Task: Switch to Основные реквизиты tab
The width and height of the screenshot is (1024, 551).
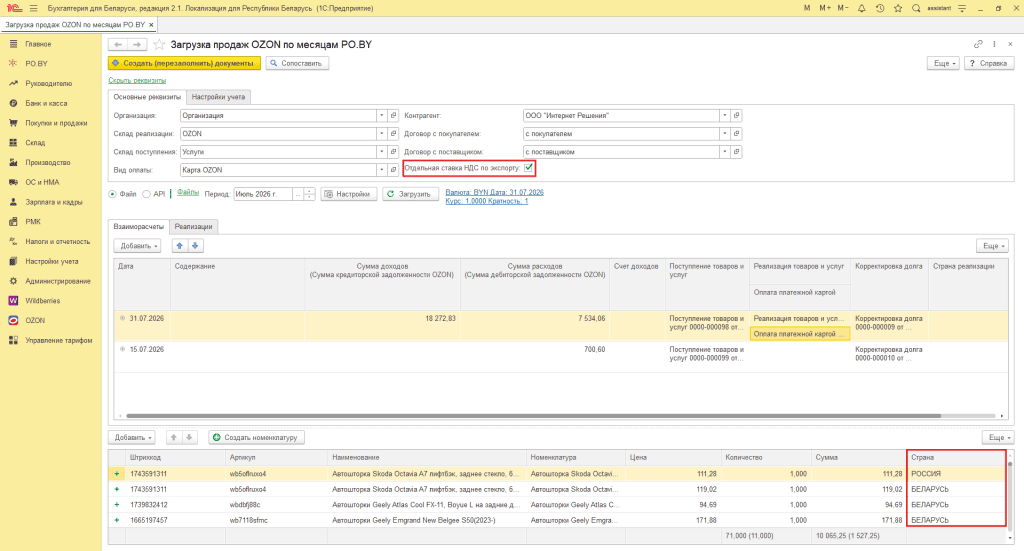Action: point(147,97)
